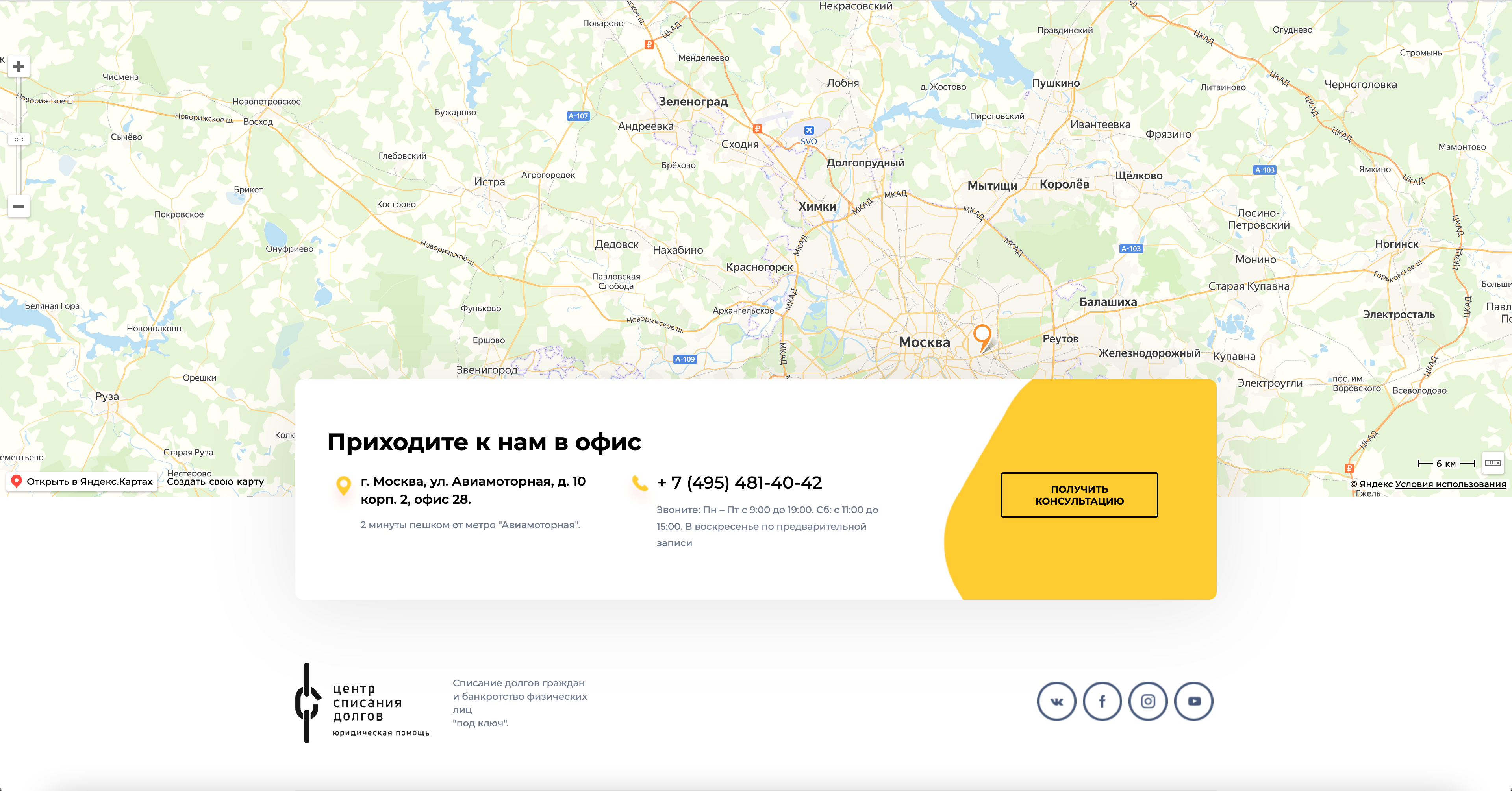Select the office address text г. Москва
This screenshot has height=791, width=1512.
click(x=472, y=490)
